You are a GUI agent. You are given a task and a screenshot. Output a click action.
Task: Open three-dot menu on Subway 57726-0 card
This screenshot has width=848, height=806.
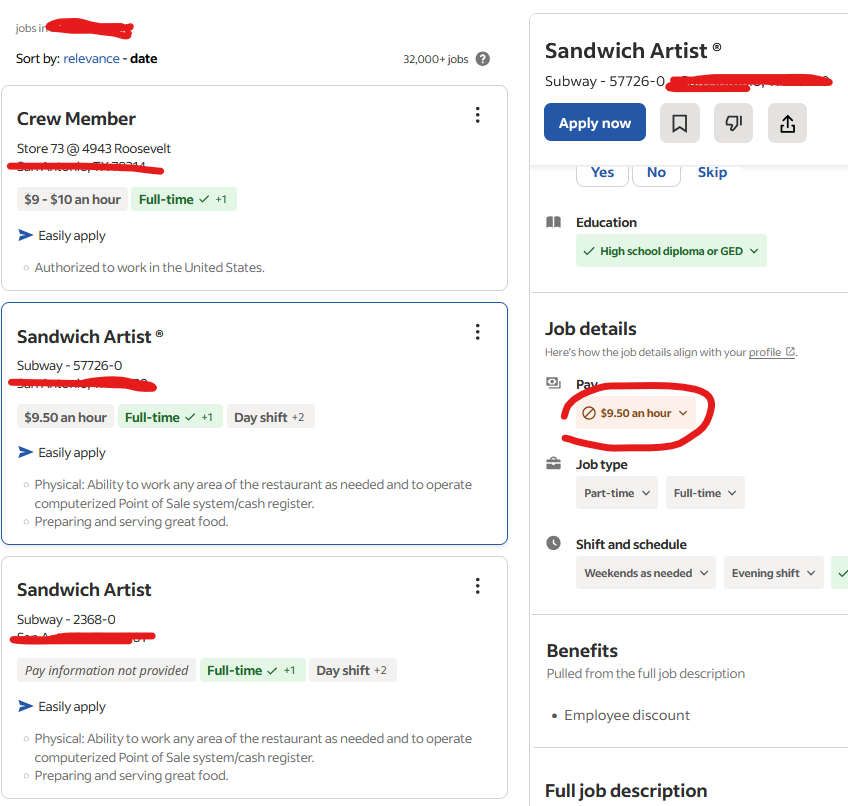click(478, 332)
